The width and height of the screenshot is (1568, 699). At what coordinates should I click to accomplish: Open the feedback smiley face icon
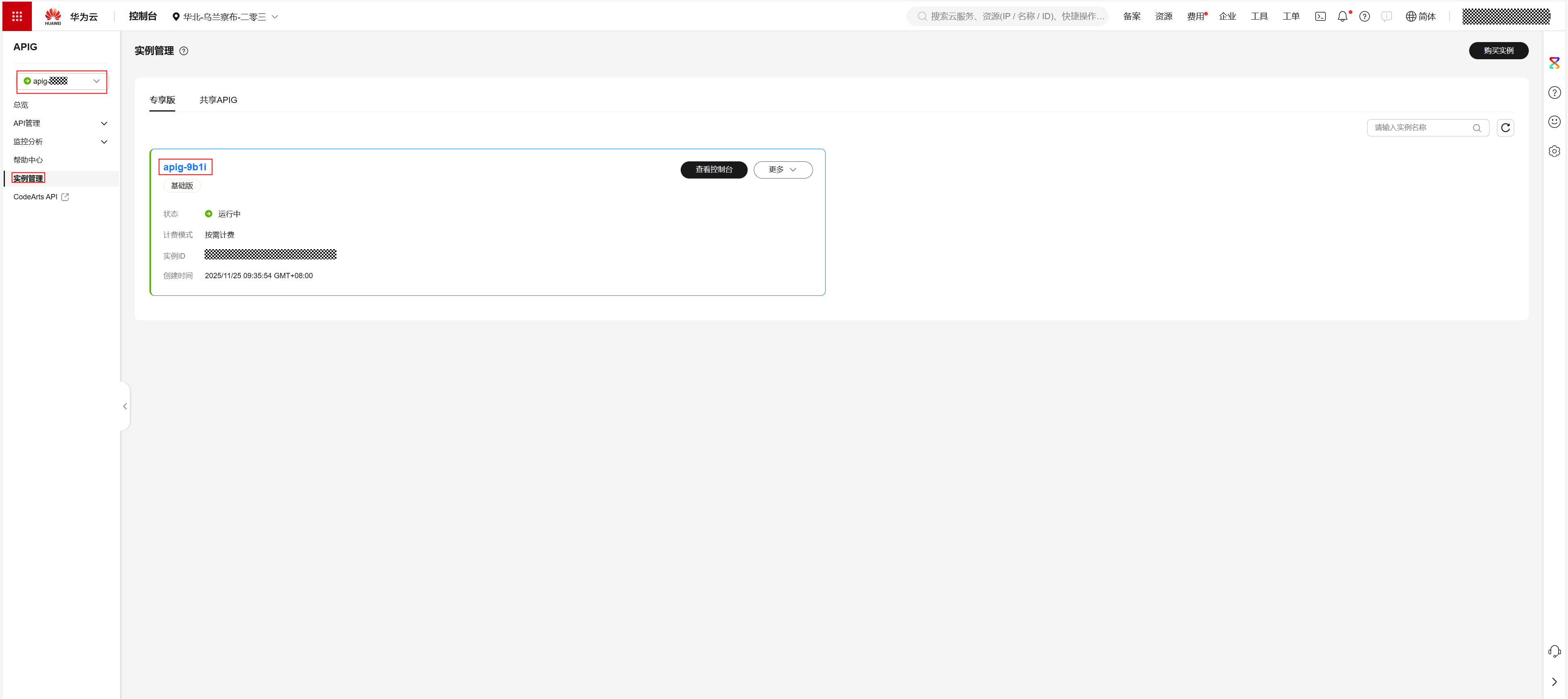pos(1554,122)
